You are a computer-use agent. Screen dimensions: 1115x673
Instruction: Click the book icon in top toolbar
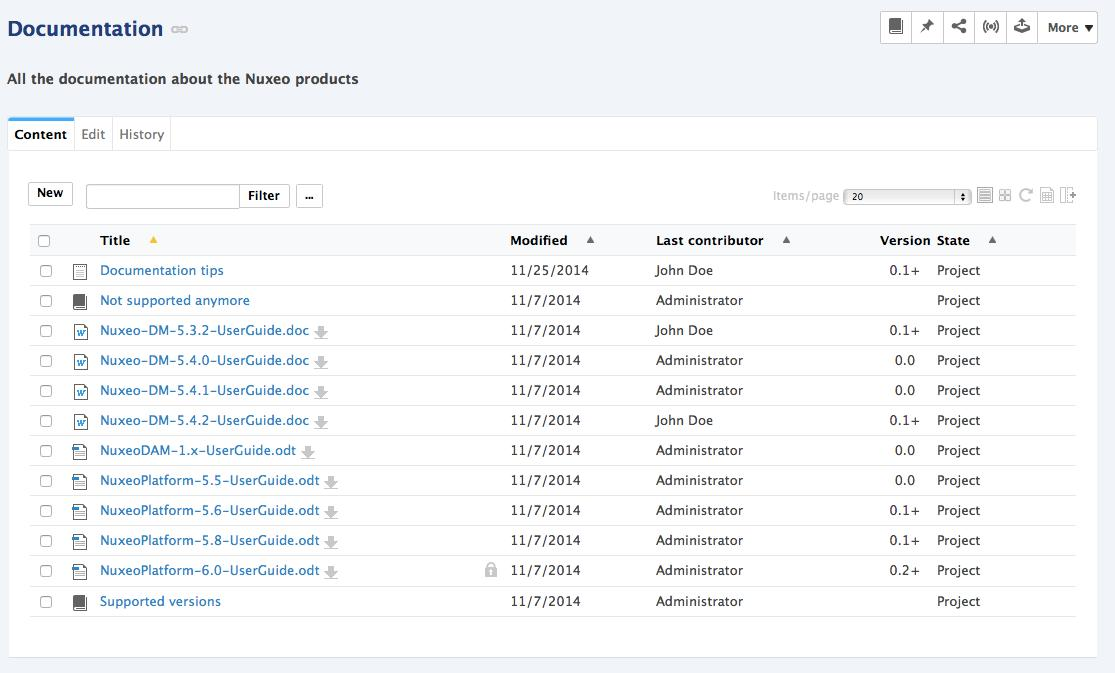[896, 27]
